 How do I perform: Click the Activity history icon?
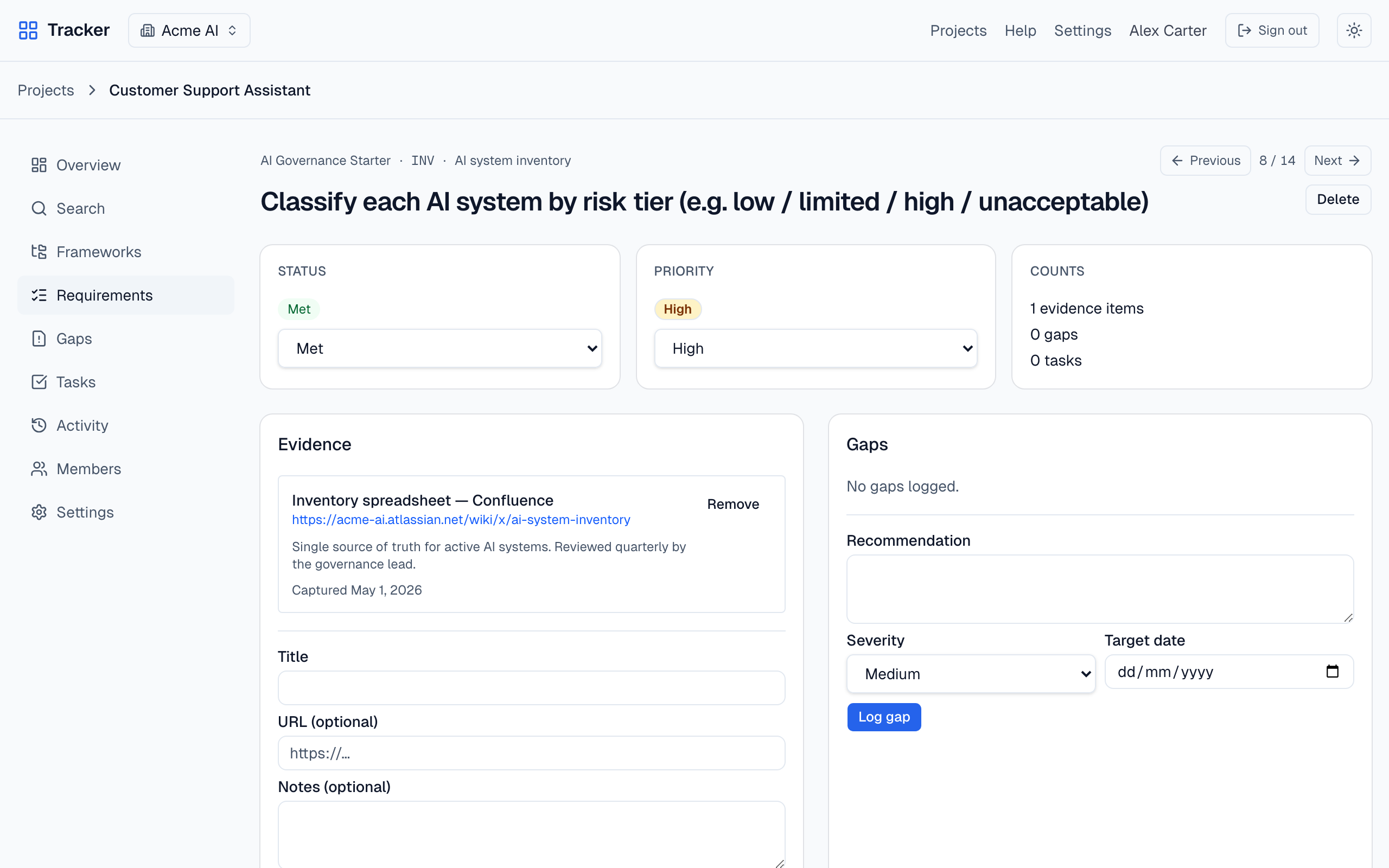[x=39, y=425]
